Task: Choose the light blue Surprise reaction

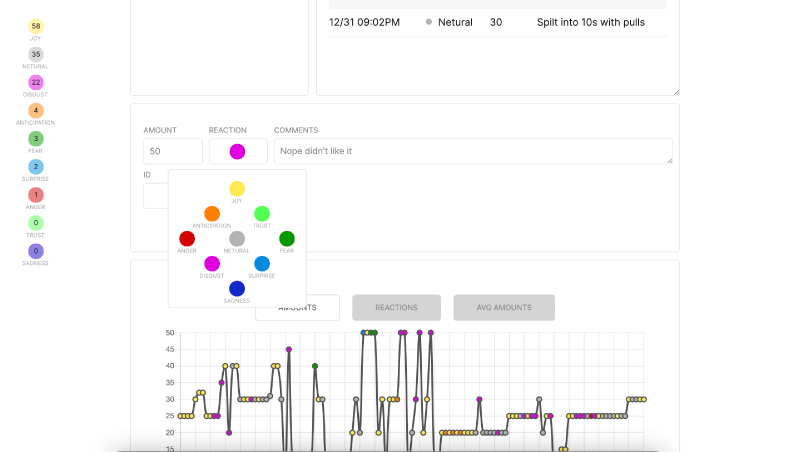Action: [262, 264]
